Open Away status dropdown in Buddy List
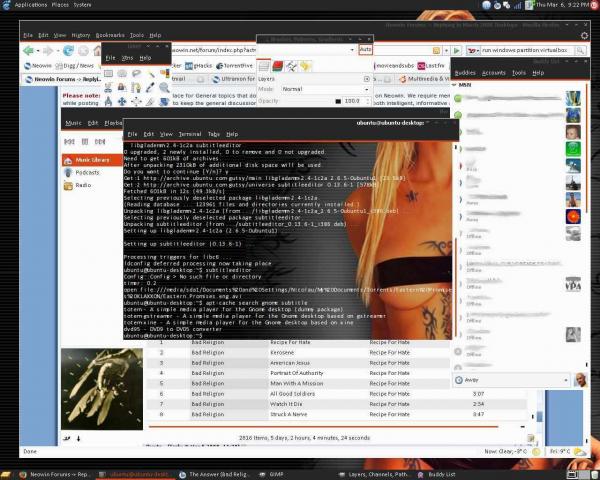The height and width of the screenshot is (480, 600). point(511,380)
